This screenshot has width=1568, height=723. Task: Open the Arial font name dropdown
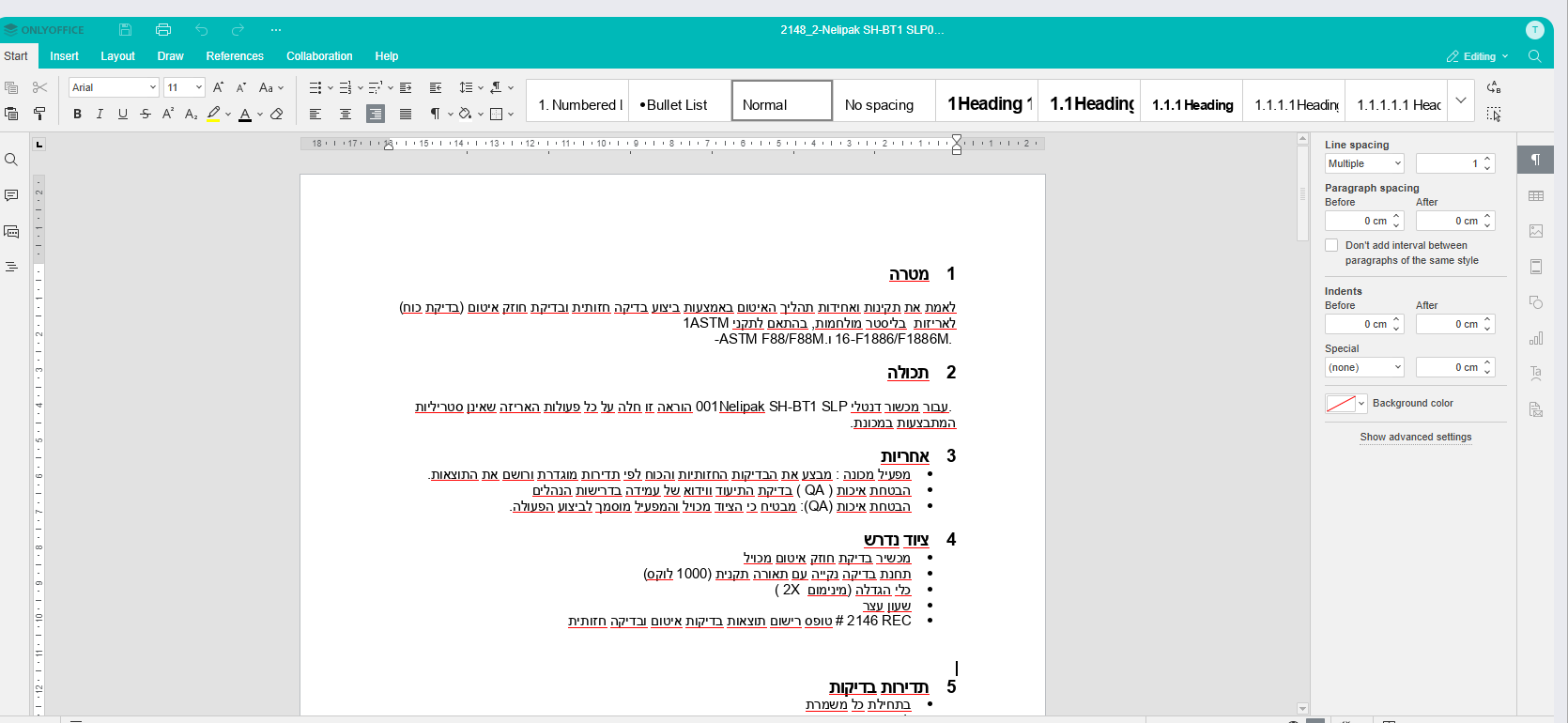coord(114,87)
